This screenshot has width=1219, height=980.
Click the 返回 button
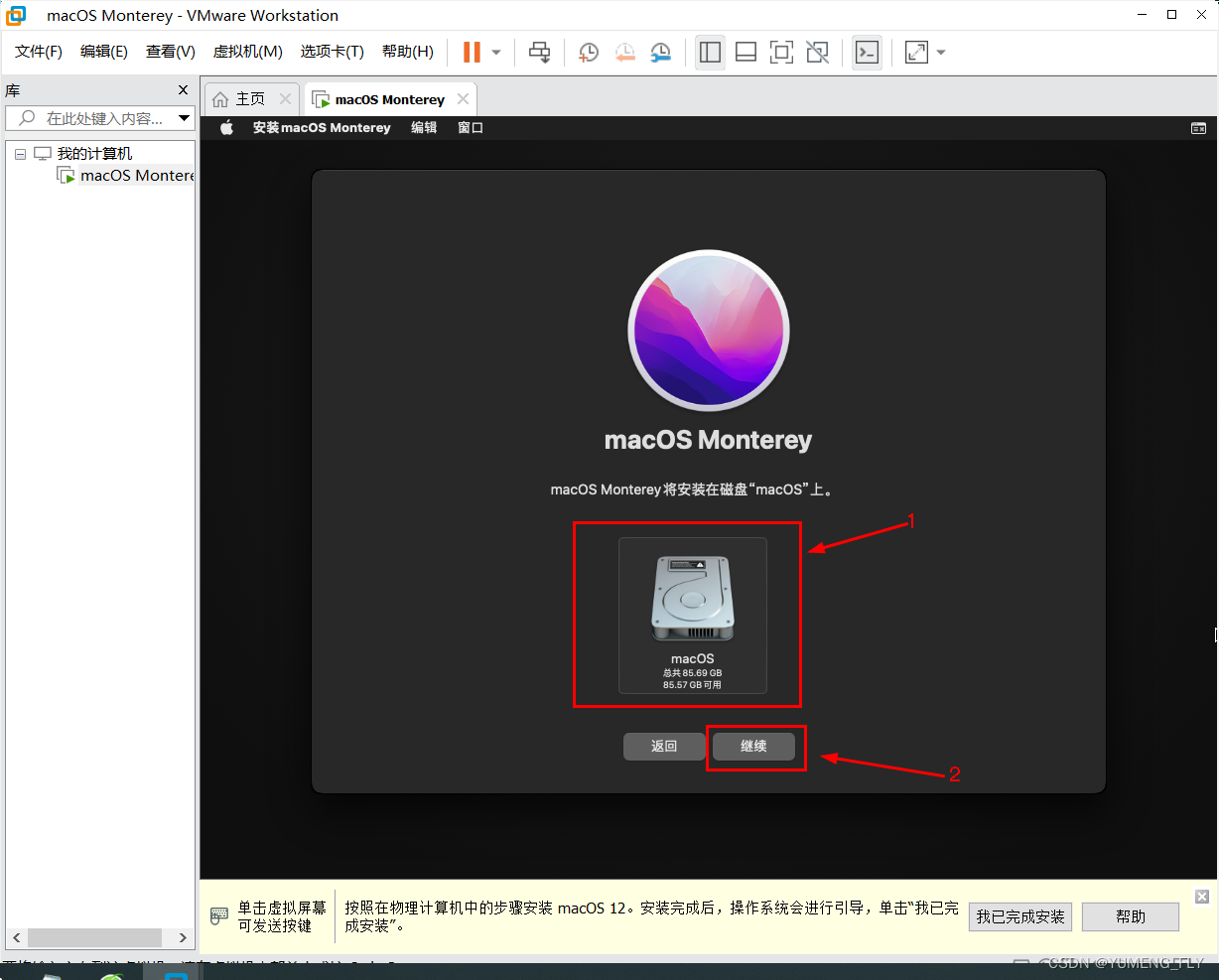click(664, 747)
